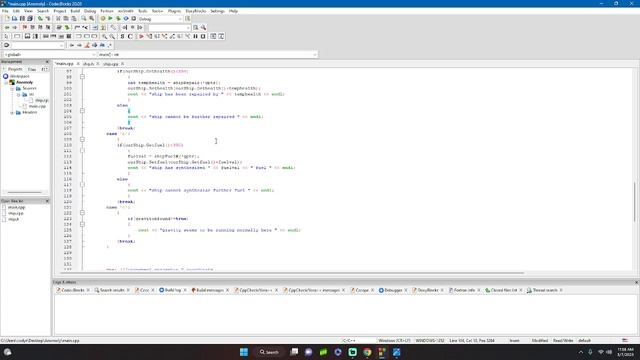Image resolution: width=640 pixels, height=360 pixels.
Task: Click the Open file toolbar icon
Action: tap(14, 19)
